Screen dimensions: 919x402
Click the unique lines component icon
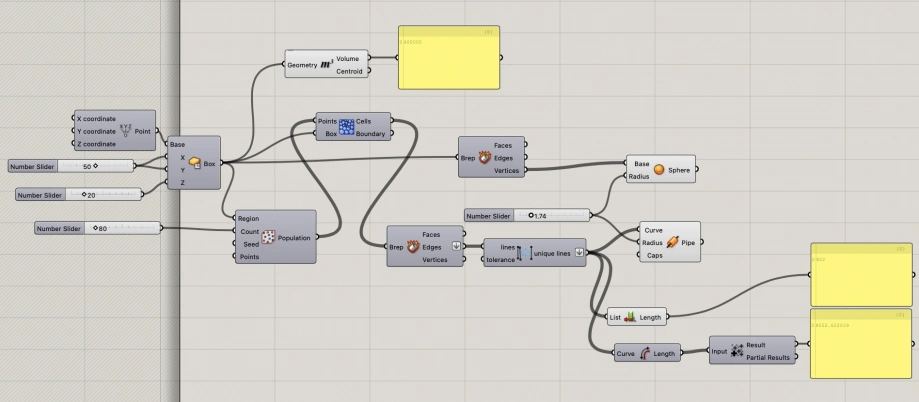coord(524,253)
